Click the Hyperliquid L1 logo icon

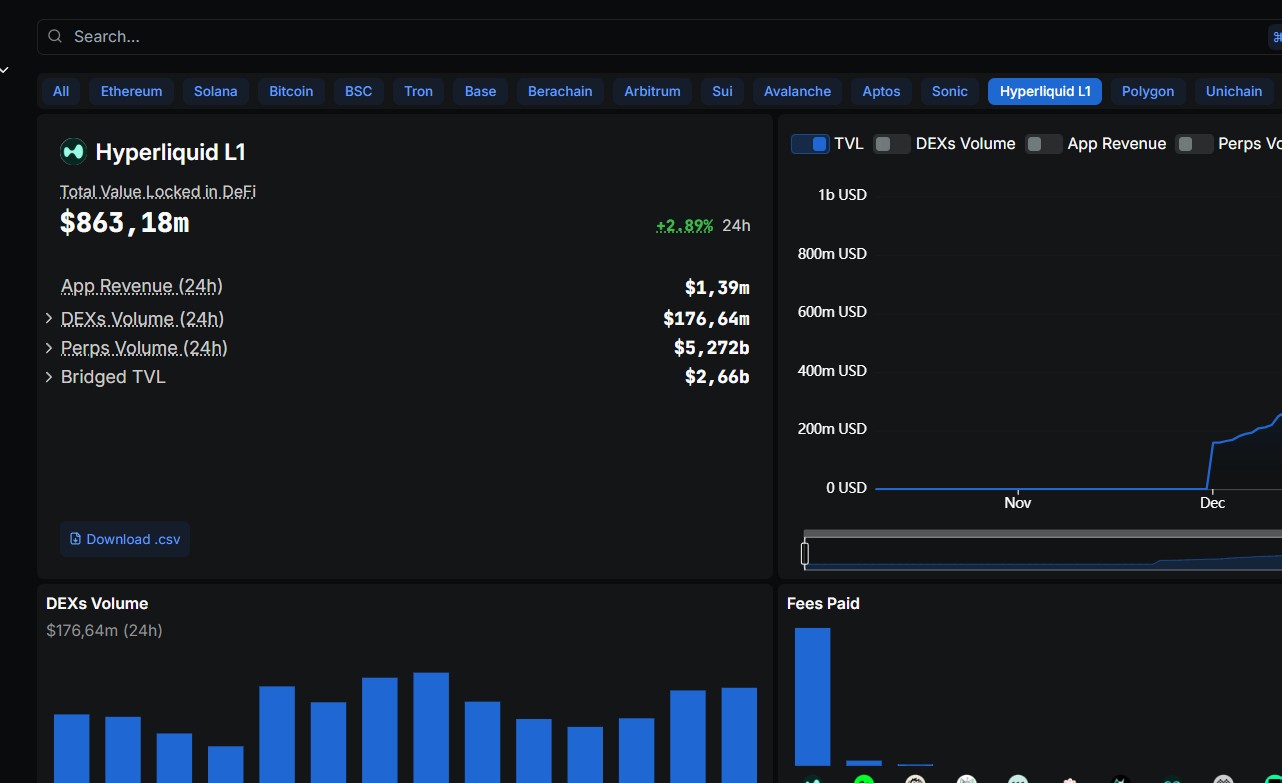[73, 152]
